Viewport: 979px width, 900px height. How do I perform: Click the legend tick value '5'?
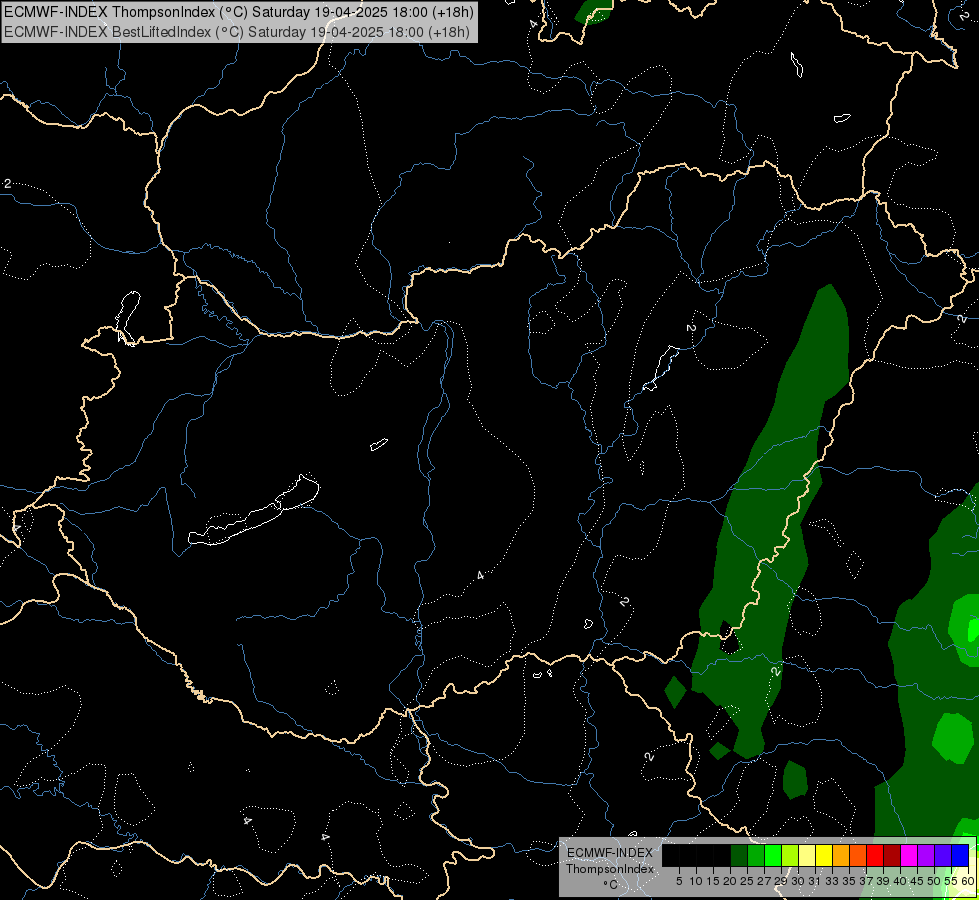pyautogui.click(x=679, y=881)
